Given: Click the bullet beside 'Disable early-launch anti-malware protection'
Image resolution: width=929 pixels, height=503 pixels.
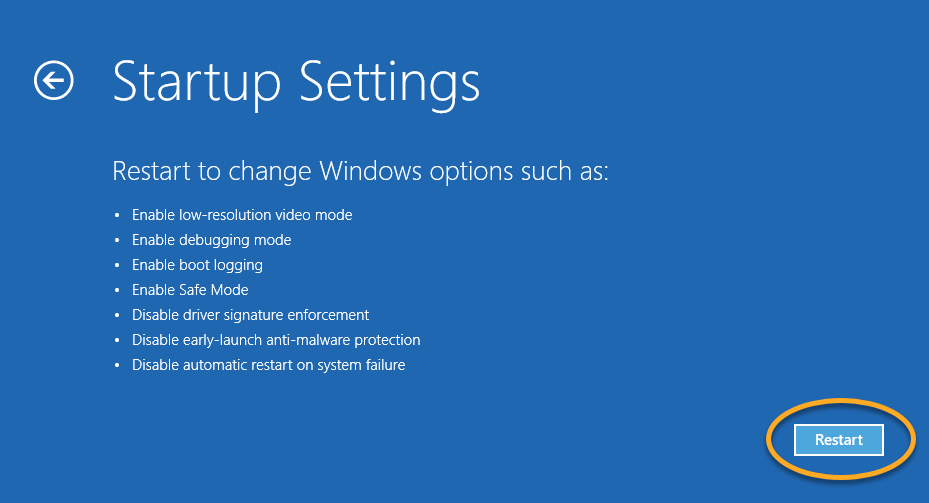Looking at the screenshot, I should click(117, 341).
